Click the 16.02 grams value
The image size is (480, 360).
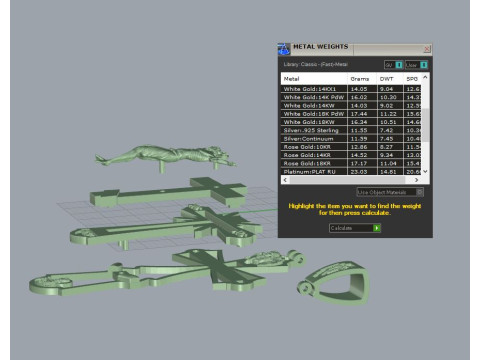[359, 97]
